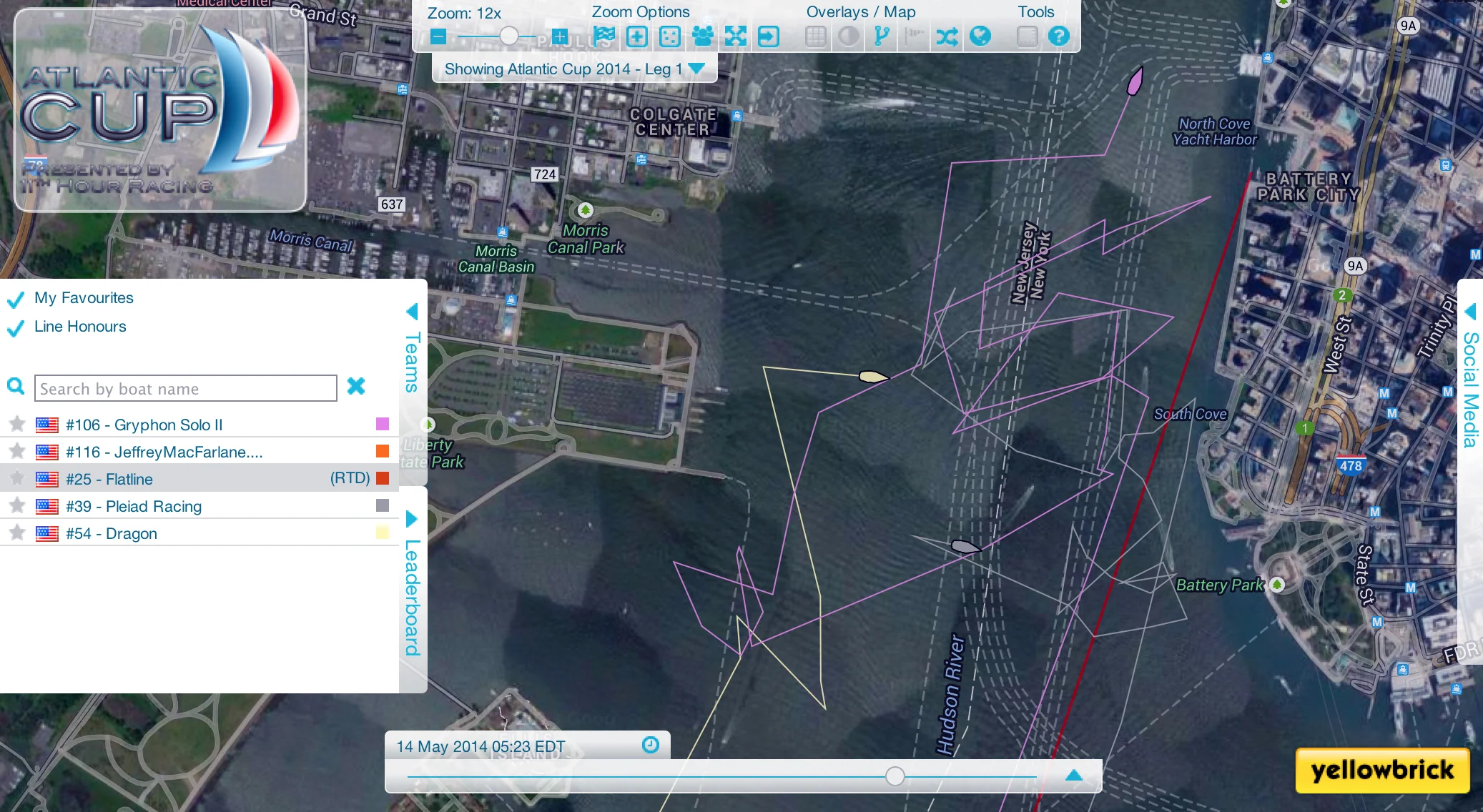Click the yellowbrick logo button
The width and height of the screenshot is (1483, 812).
[x=1381, y=770]
